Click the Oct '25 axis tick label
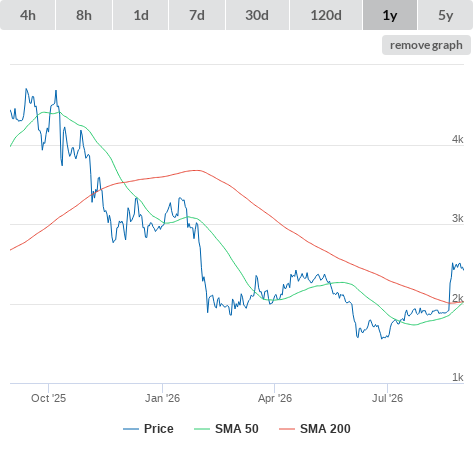Image resolution: width=474 pixels, height=455 pixels. [49, 398]
